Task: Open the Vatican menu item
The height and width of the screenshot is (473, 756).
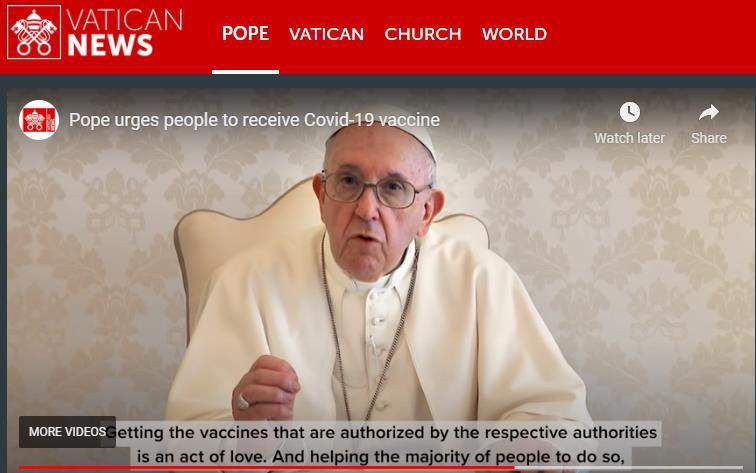Action: (x=326, y=34)
